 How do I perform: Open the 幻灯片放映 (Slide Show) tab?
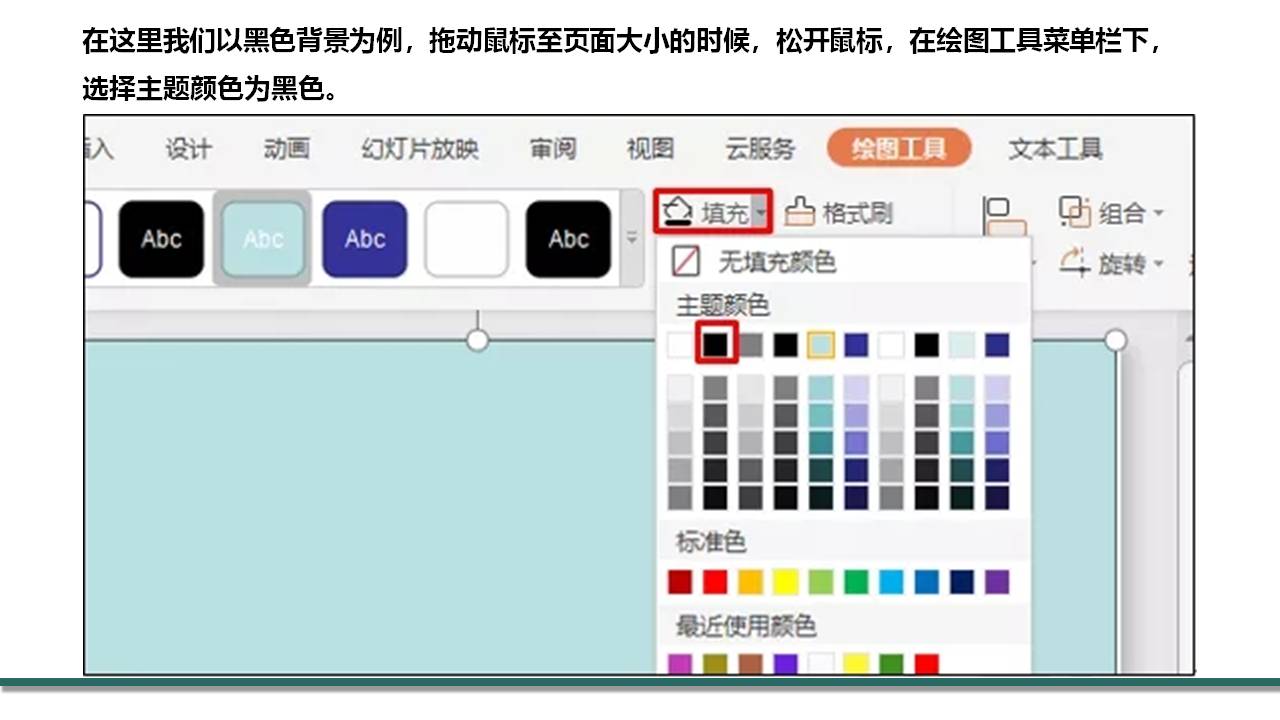click(x=420, y=149)
